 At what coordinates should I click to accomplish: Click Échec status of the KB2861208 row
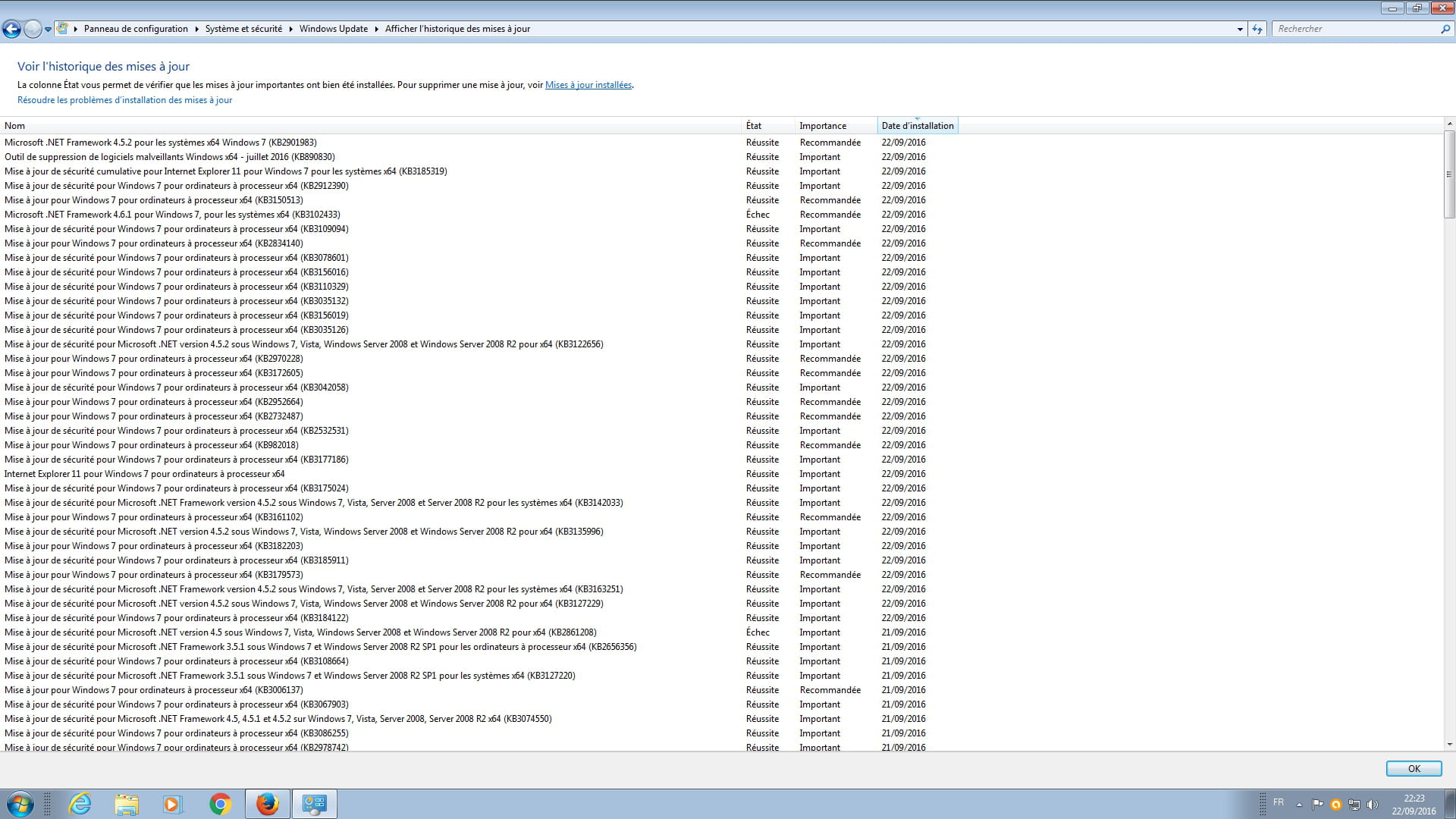[x=758, y=632]
